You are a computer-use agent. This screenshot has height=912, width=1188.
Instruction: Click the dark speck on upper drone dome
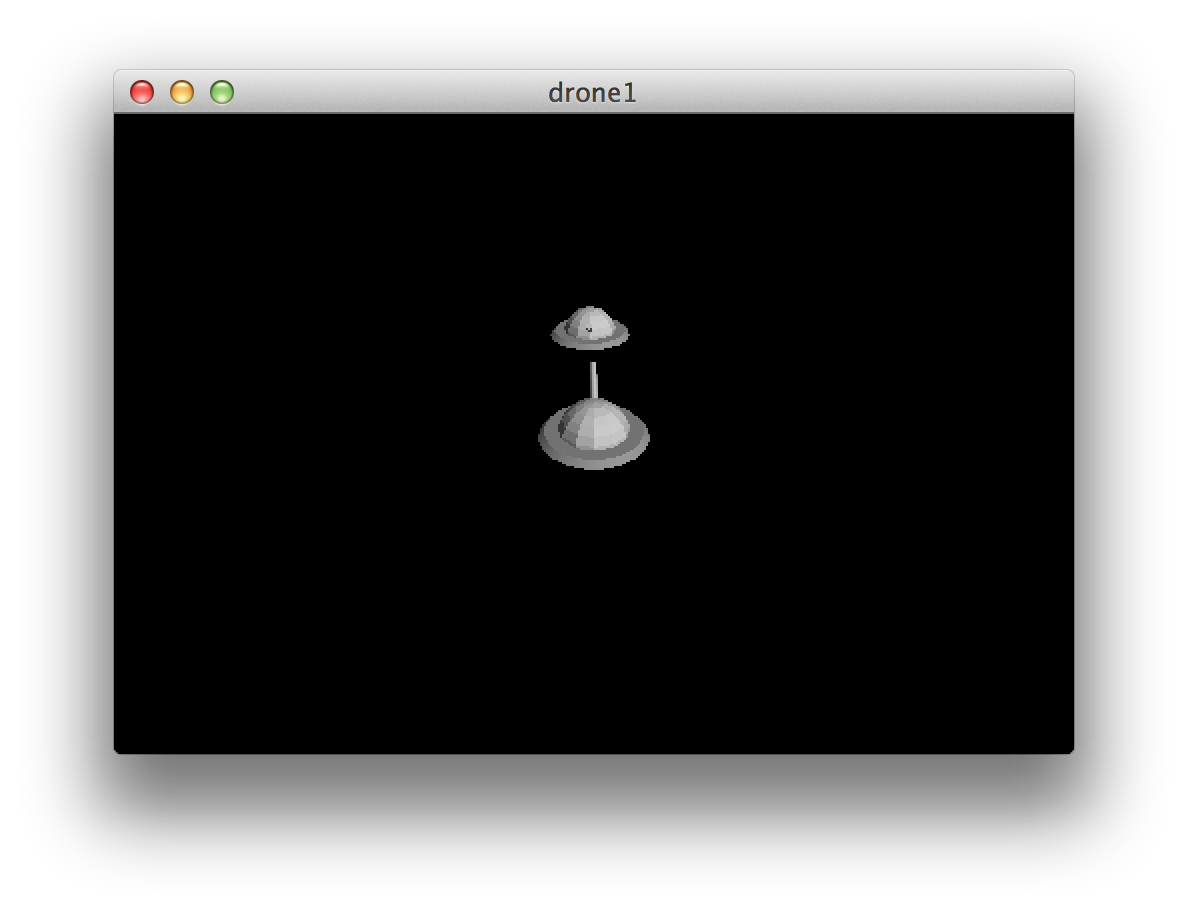589,328
